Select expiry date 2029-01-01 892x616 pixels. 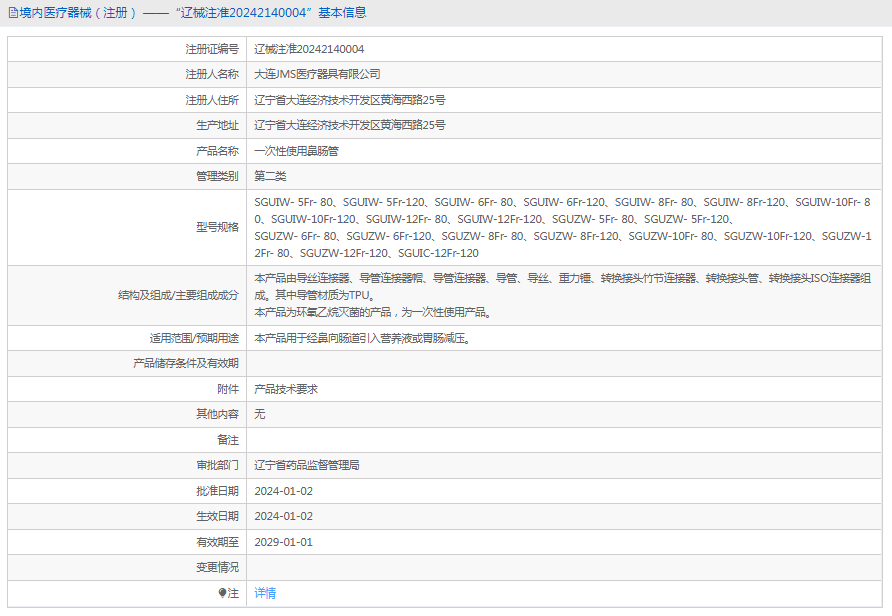point(283,542)
